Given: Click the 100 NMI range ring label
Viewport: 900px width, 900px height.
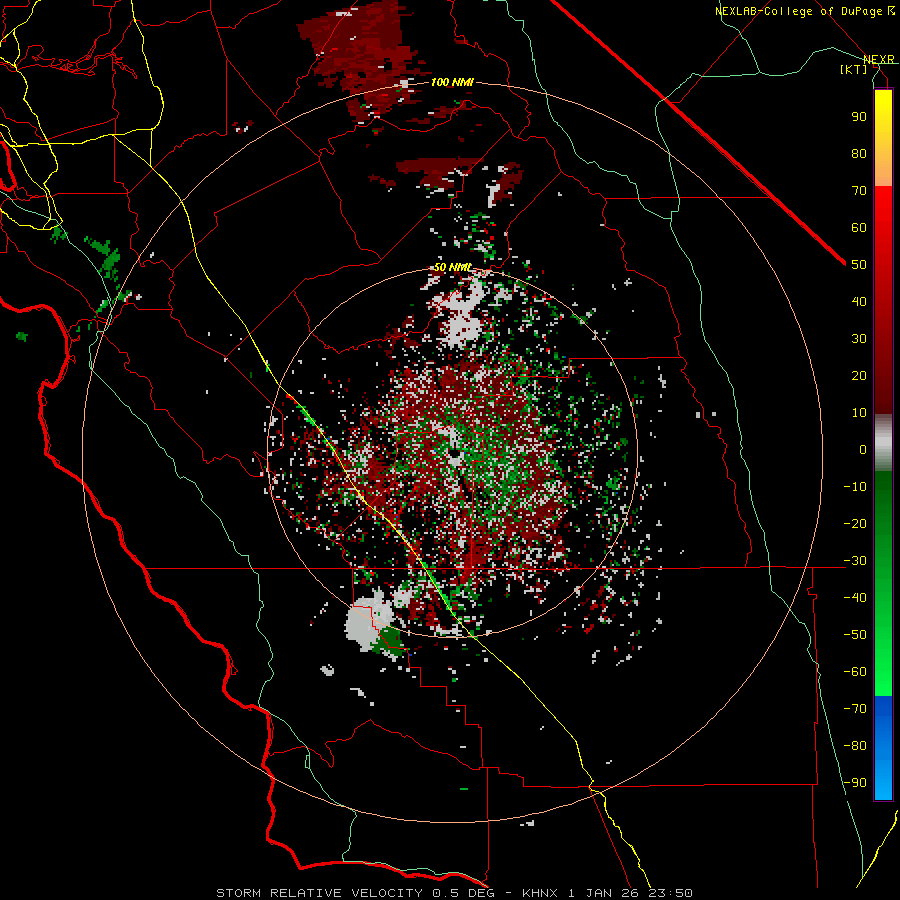Looking at the screenshot, I should [x=452, y=83].
